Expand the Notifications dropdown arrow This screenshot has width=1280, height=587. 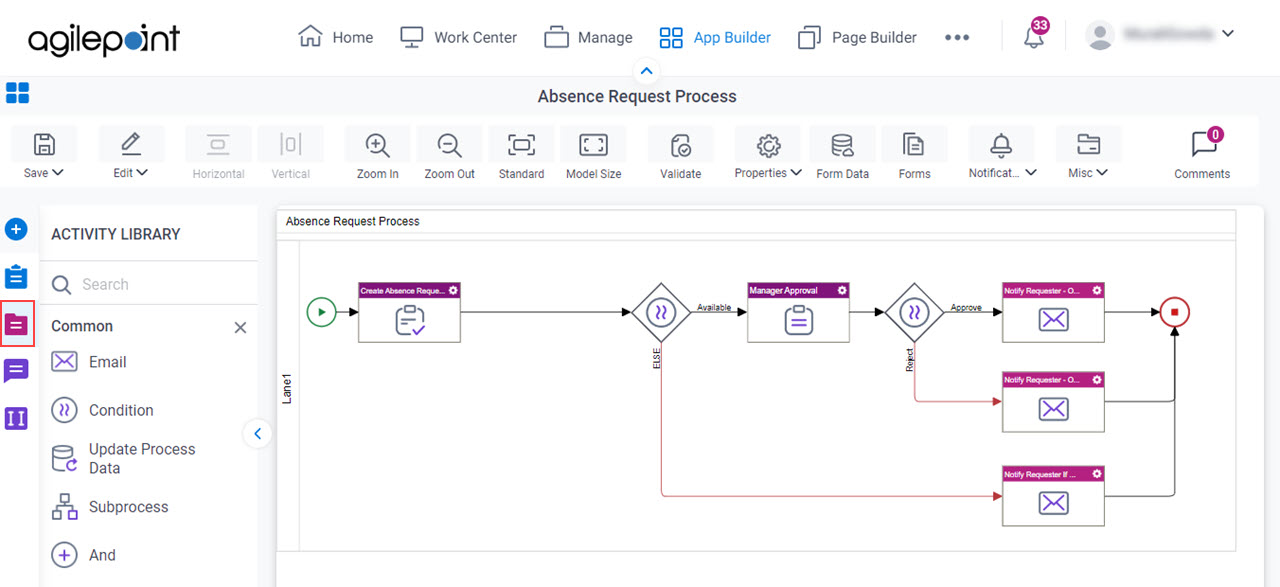click(x=1030, y=173)
